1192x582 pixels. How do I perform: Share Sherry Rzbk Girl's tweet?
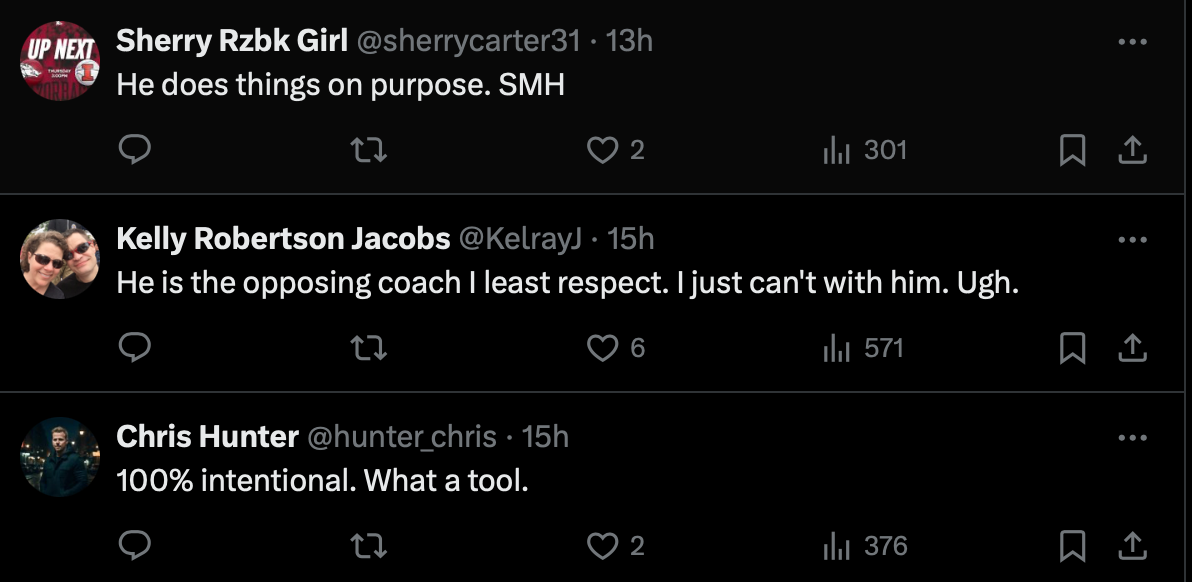tap(1131, 150)
